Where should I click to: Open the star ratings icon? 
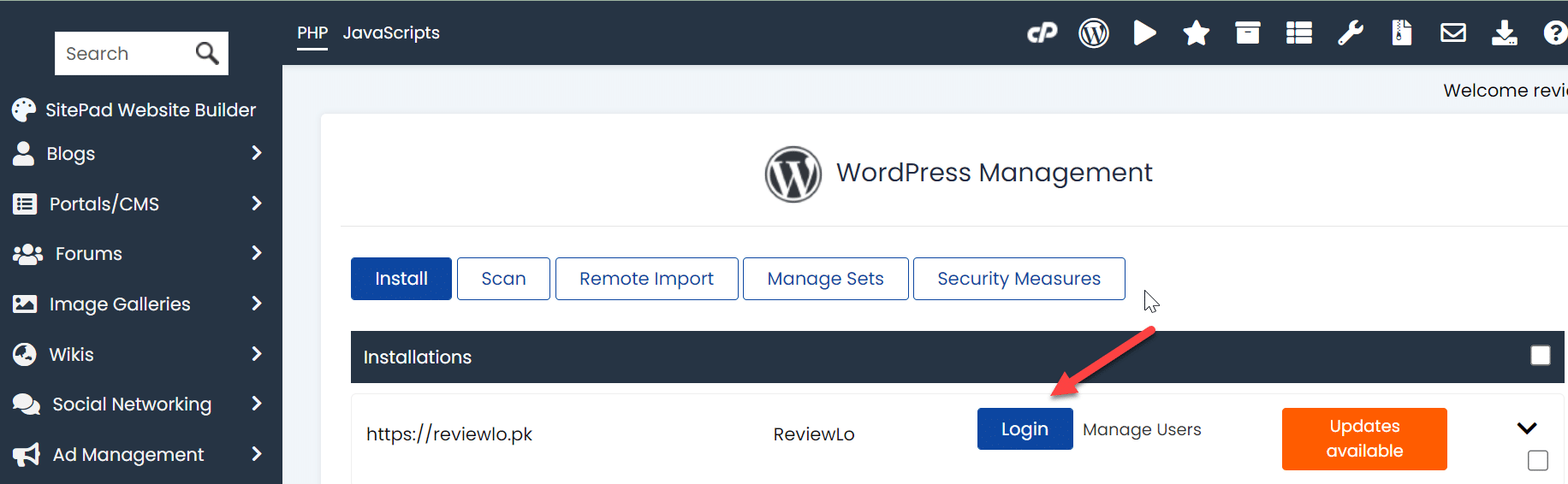pyautogui.click(x=1197, y=33)
